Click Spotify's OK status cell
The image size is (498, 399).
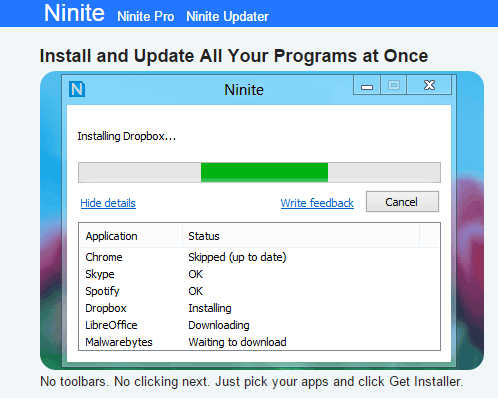195,291
